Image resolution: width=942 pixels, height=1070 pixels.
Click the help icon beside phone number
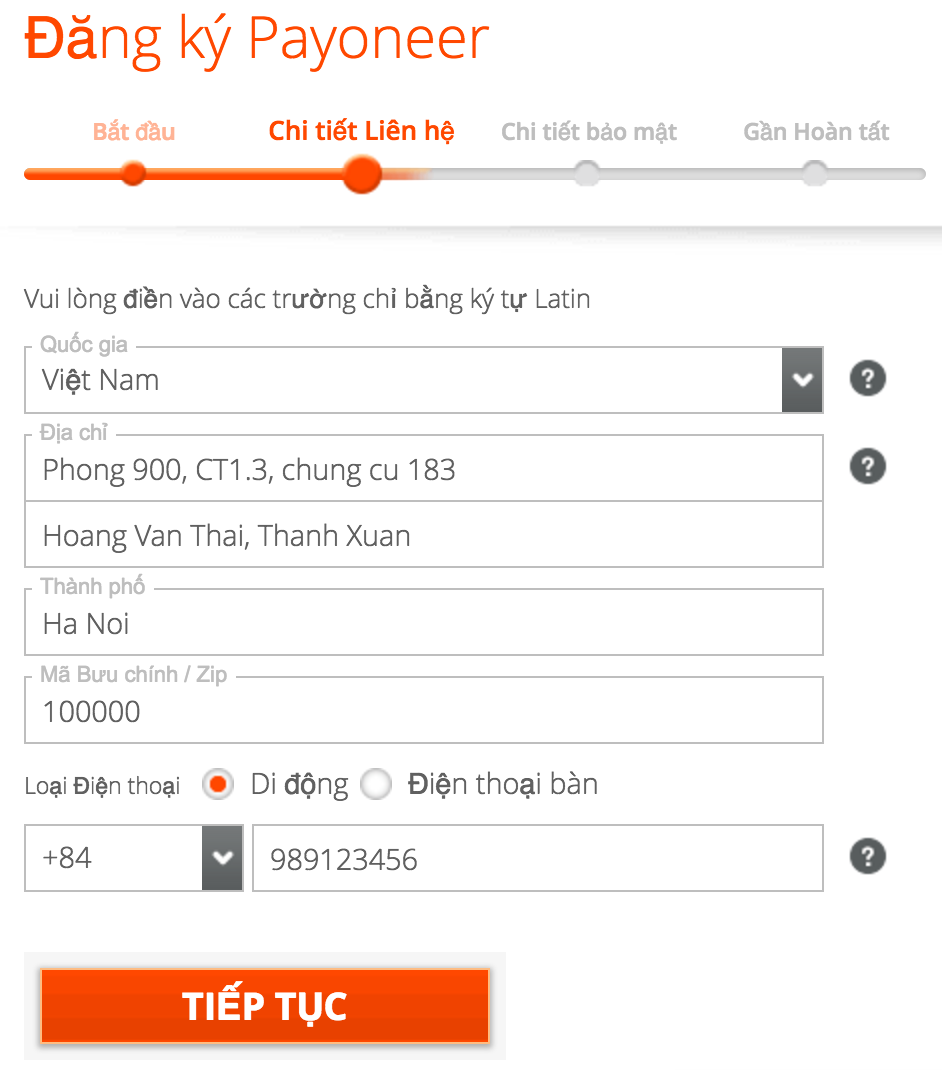(x=867, y=856)
